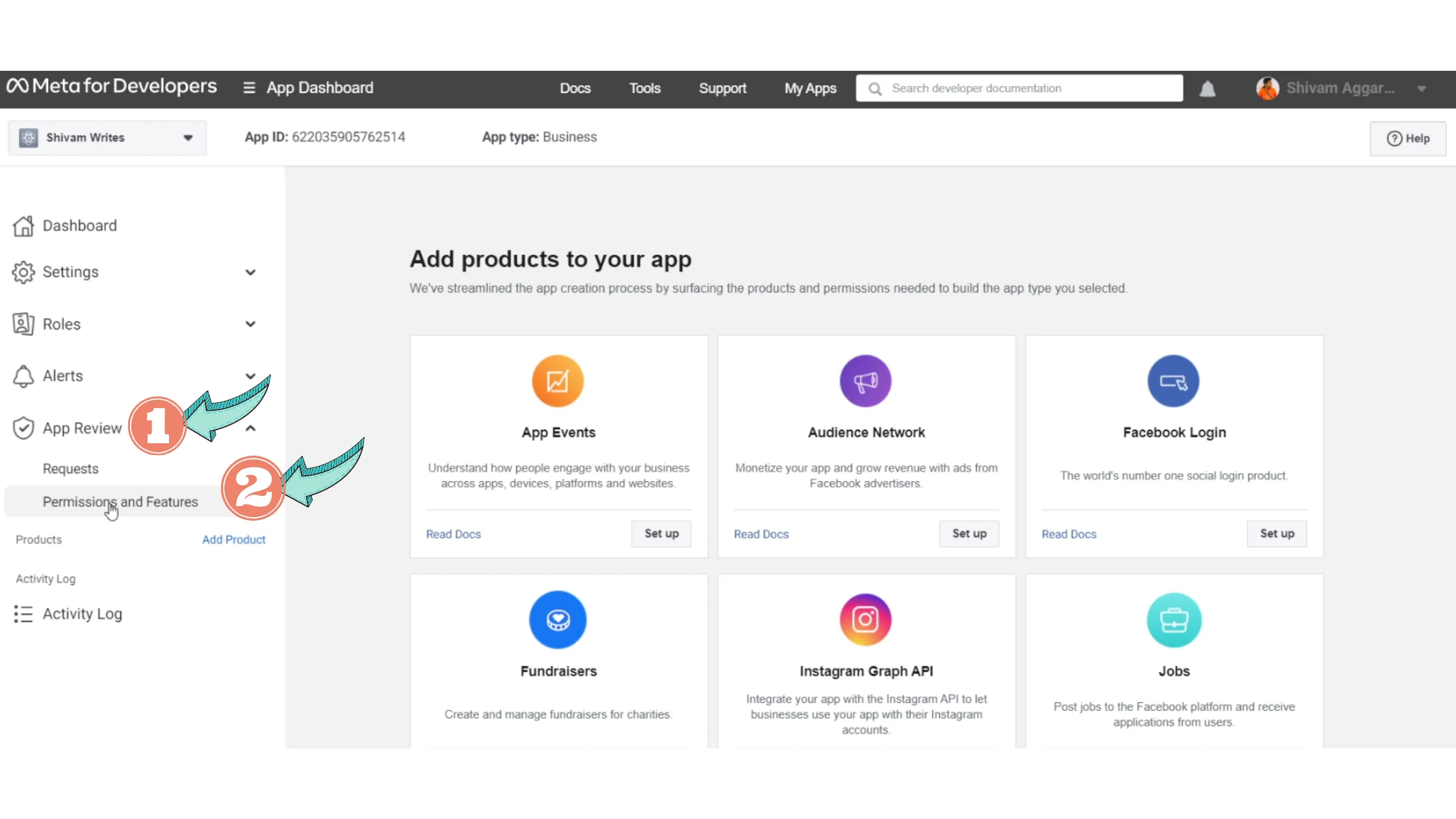Open My Apps in top navigation
Image resolution: width=1456 pixels, height=819 pixels.
tap(810, 88)
